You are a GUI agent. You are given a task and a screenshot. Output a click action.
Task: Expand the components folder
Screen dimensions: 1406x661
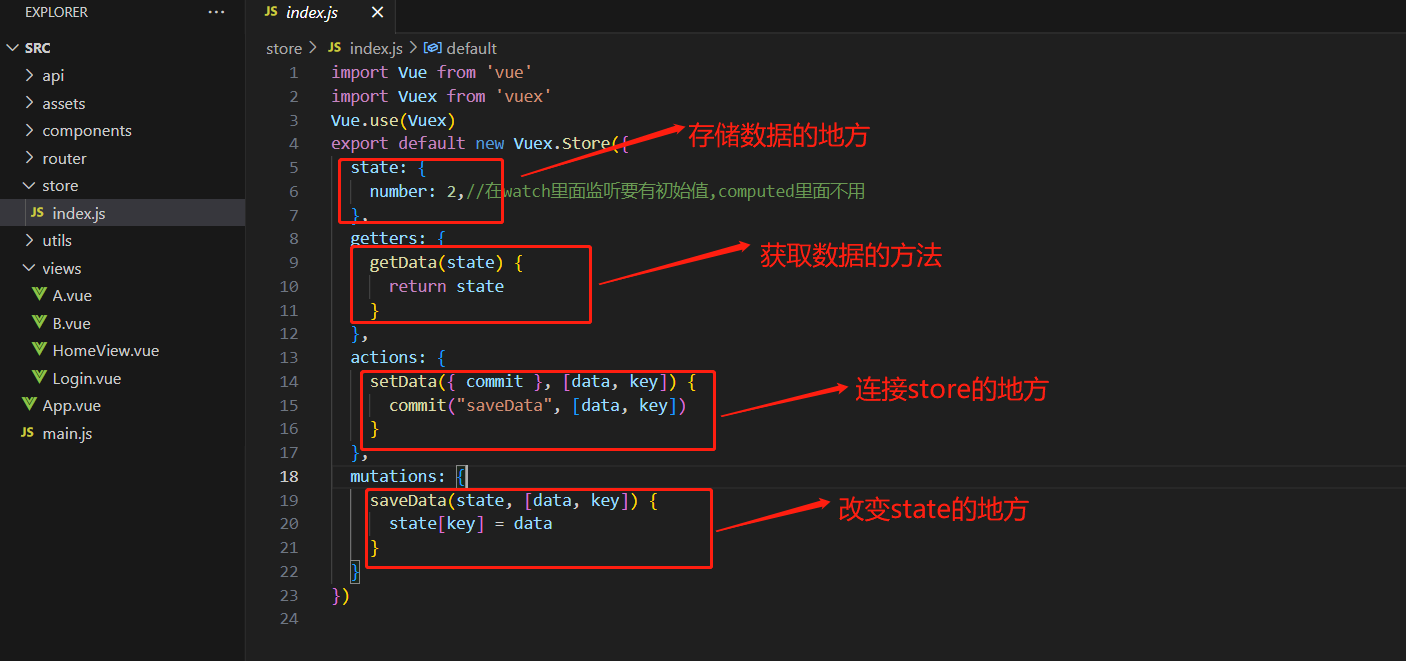coord(90,130)
